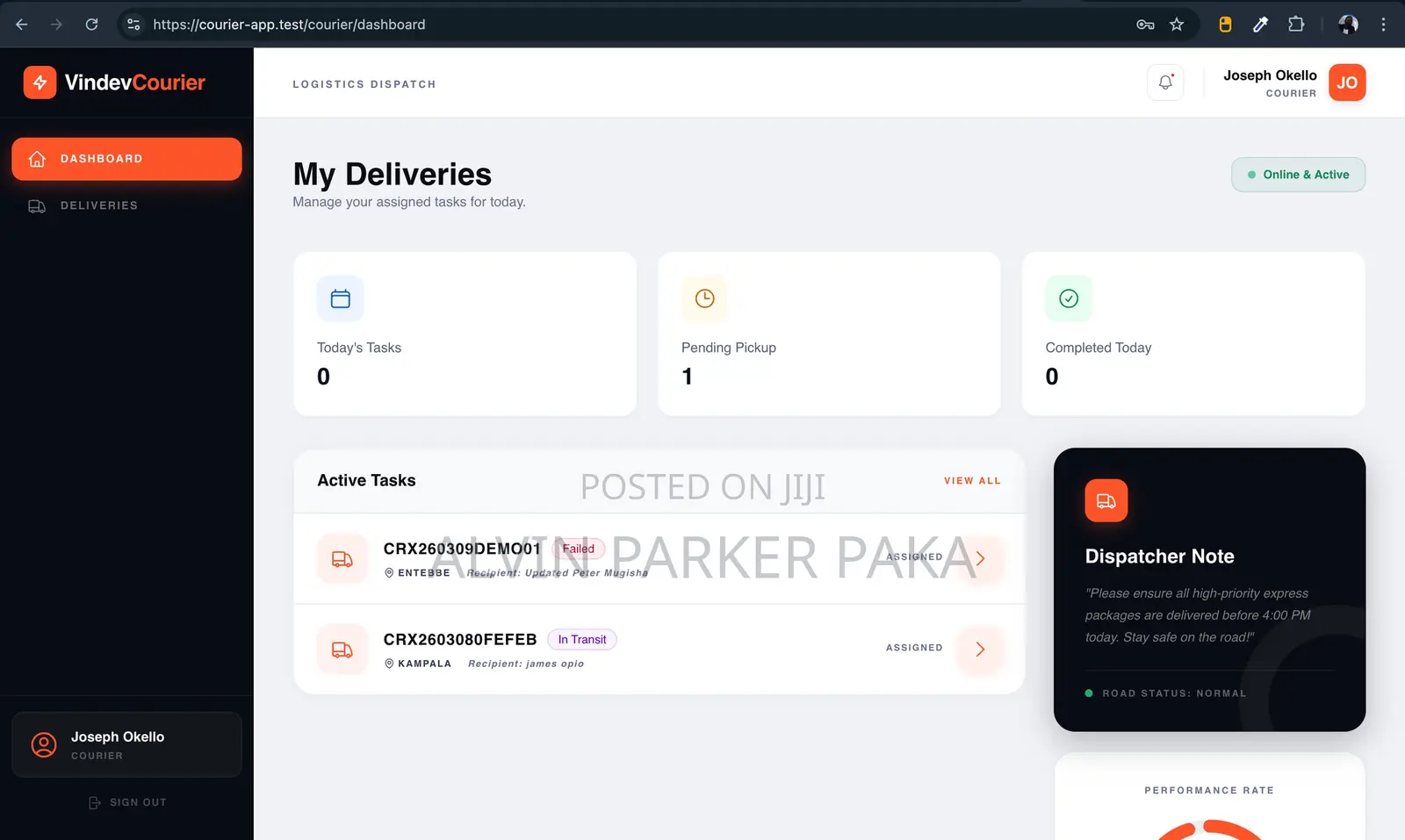
Task: Click truck icon of CRX2603080FEFEB row
Action: pyautogui.click(x=342, y=650)
